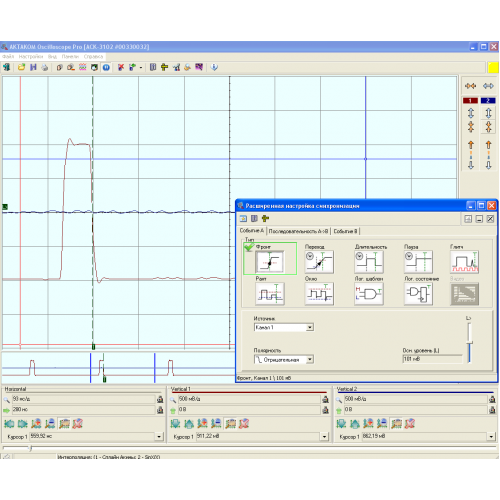Adjust the trigger level vertical slider

coord(470,343)
